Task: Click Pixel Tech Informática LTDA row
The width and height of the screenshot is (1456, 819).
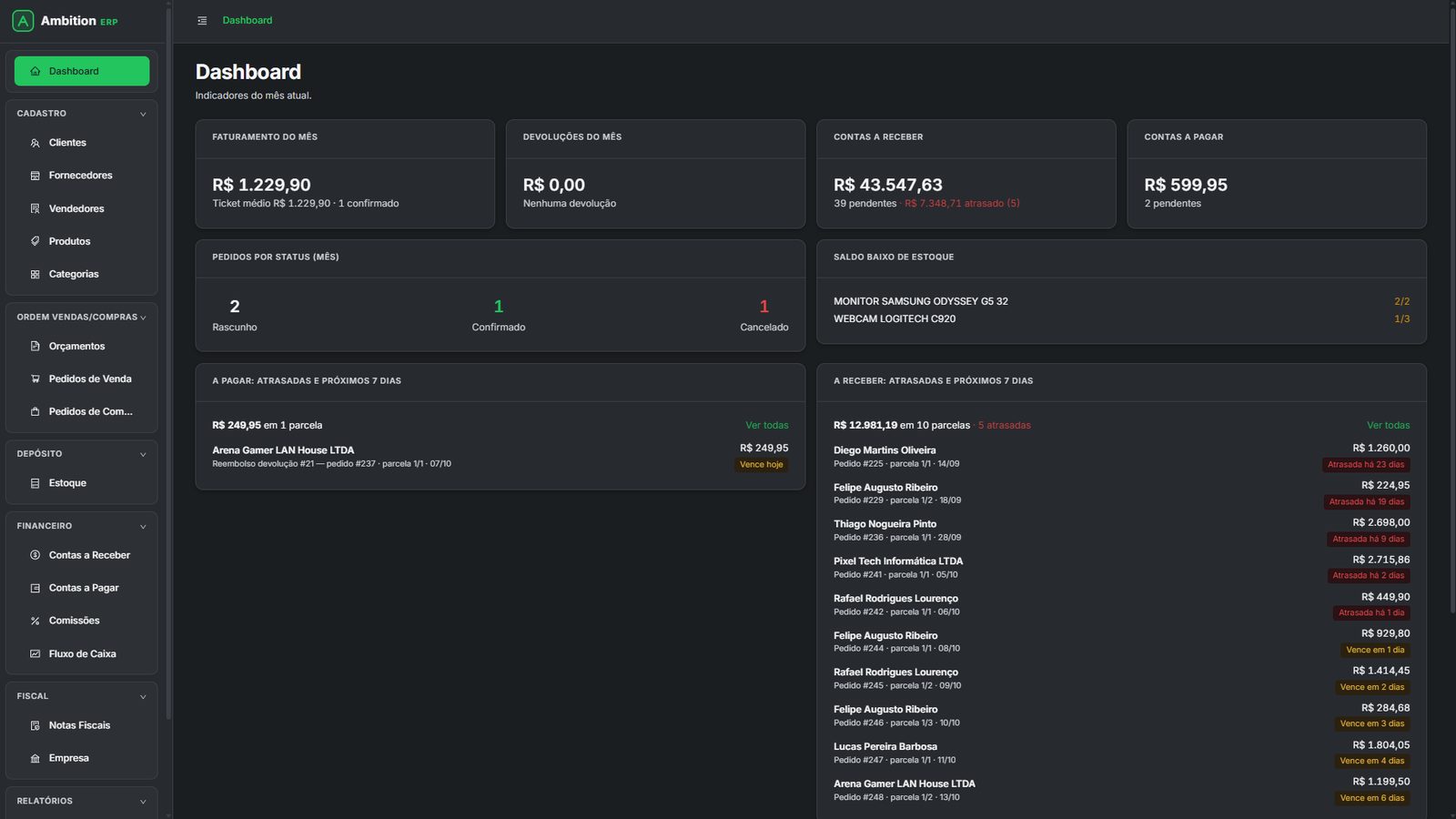Action: pyautogui.click(x=1121, y=568)
